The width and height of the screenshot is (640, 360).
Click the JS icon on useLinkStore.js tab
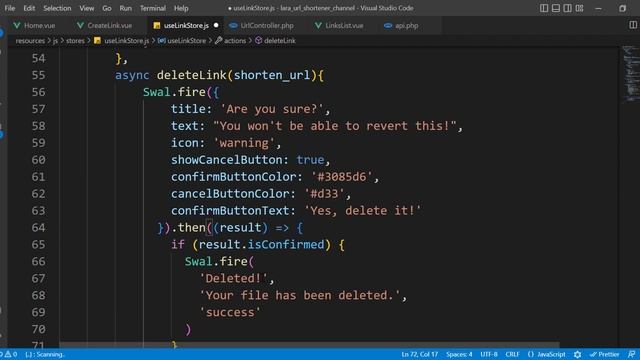point(157,25)
